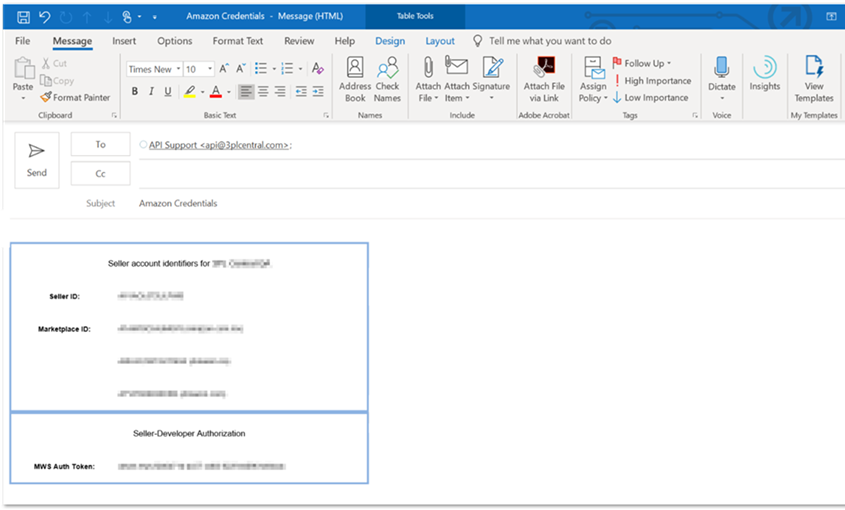Image resolution: width=845 pixels, height=510 pixels.
Task: Open the Clipboard group dialog launcher
Action: (114, 115)
